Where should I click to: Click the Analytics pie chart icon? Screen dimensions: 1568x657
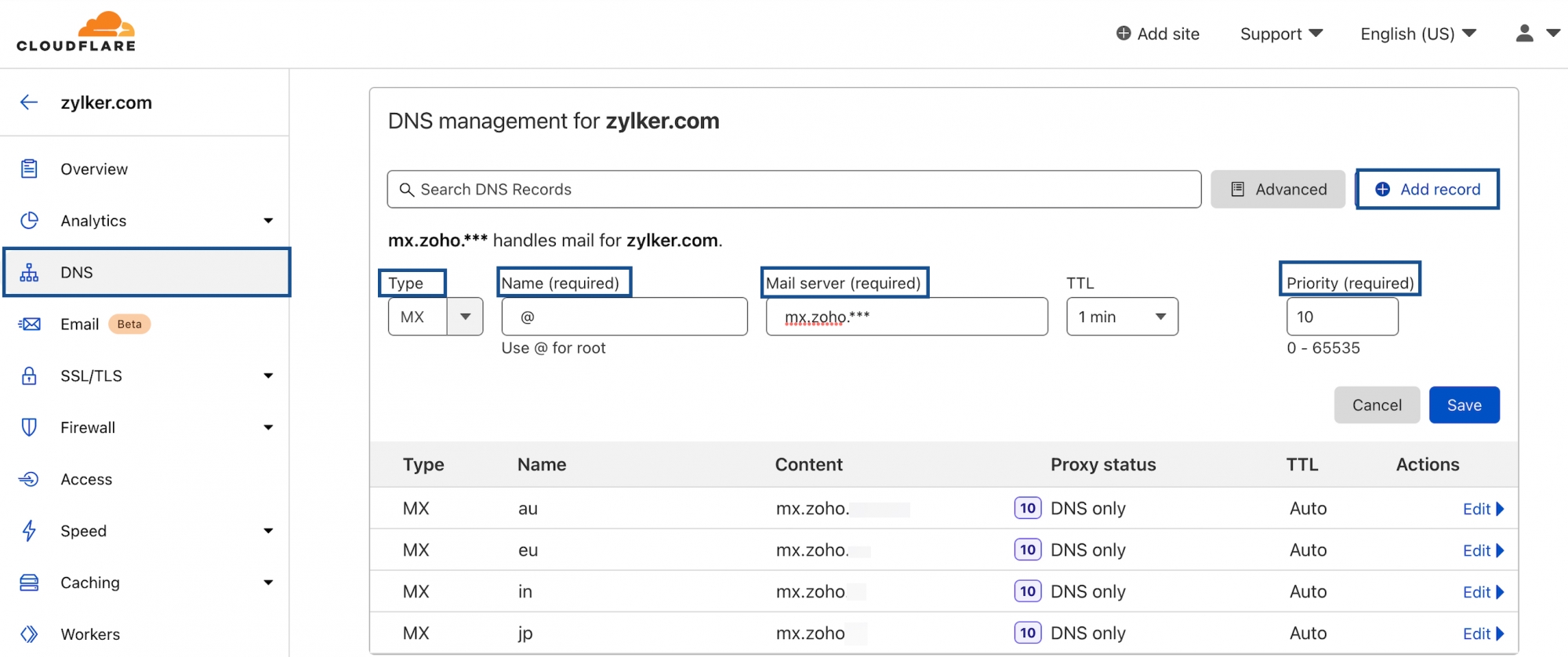[x=29, y=220]
